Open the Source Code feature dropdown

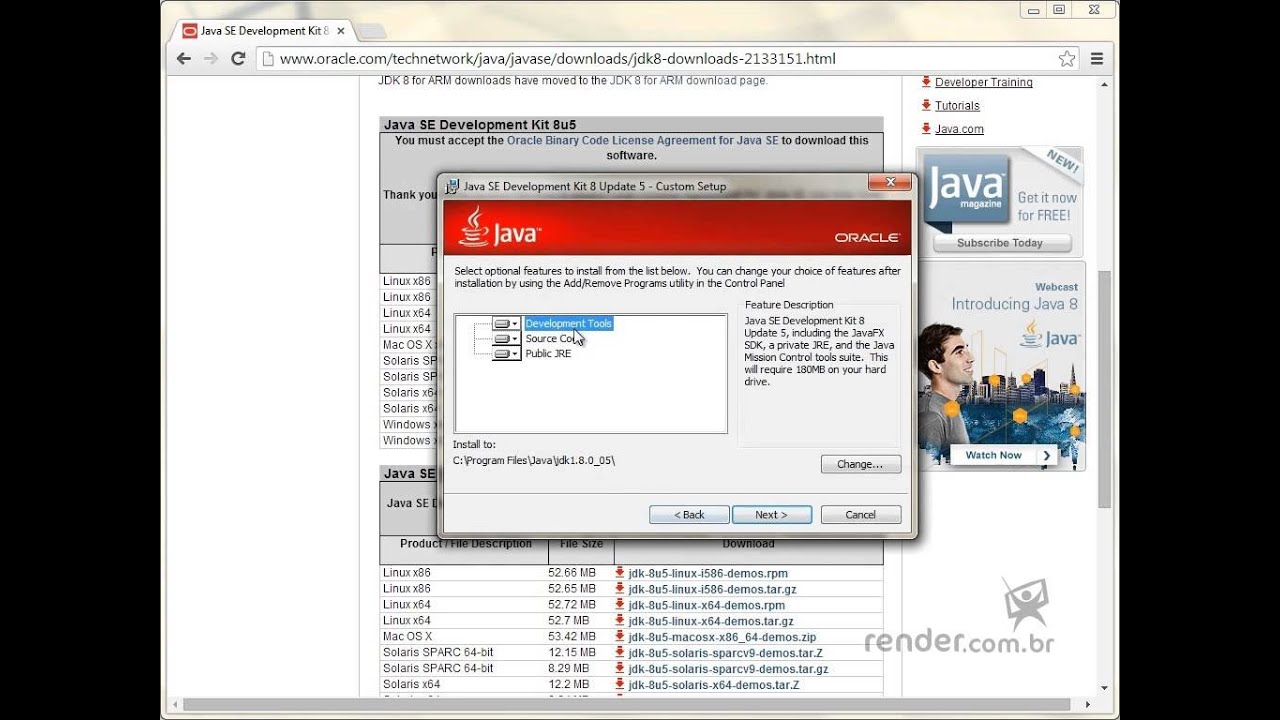[x=507, y=339]
